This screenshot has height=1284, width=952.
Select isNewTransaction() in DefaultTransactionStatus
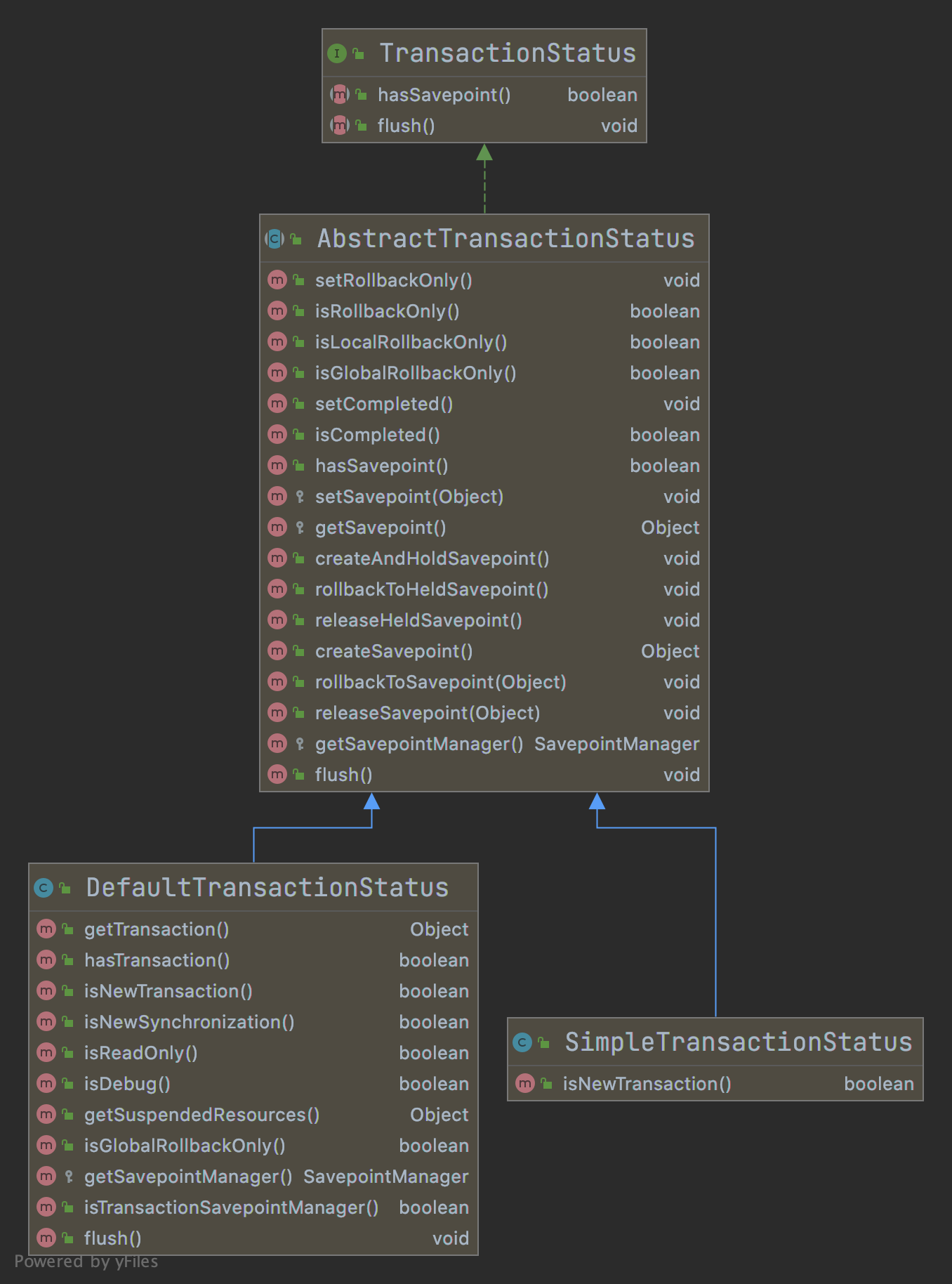168,991
